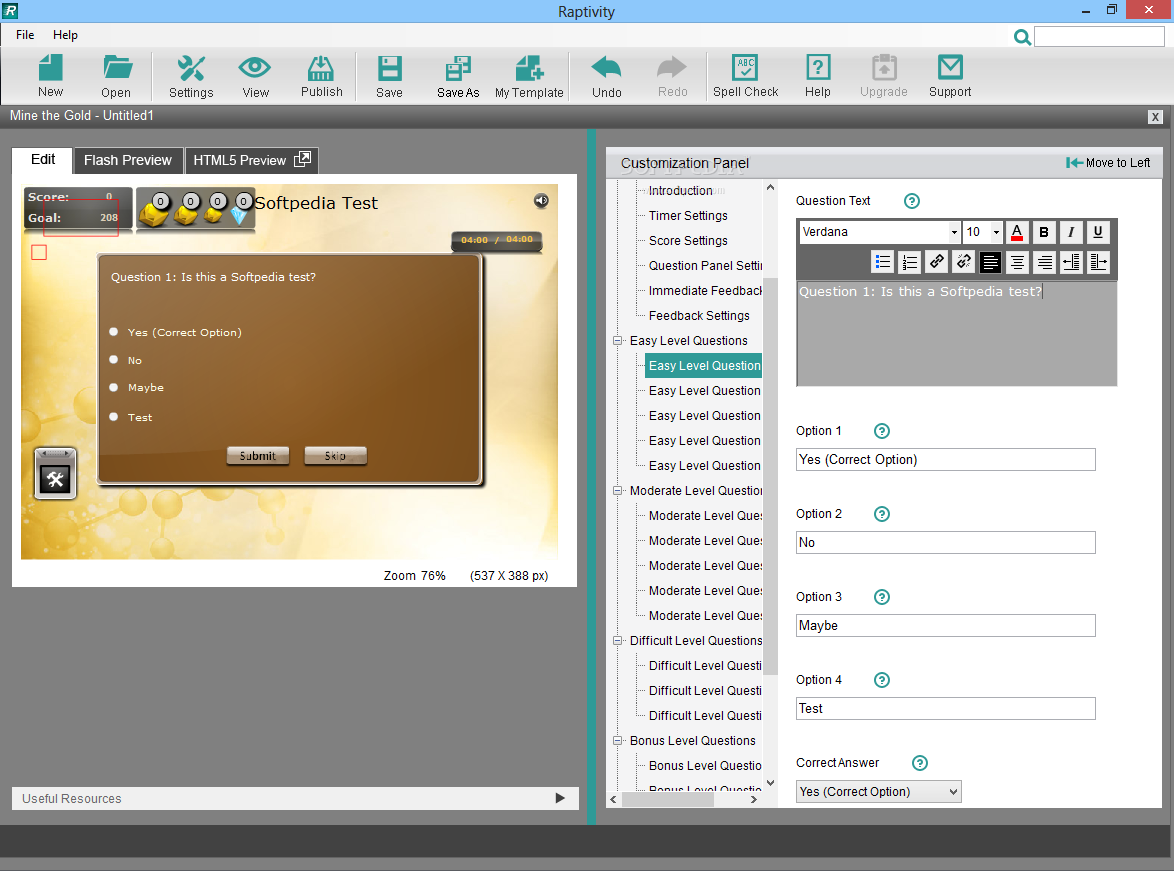Expand the Useful Resources panel arrow

coord(560,798)
